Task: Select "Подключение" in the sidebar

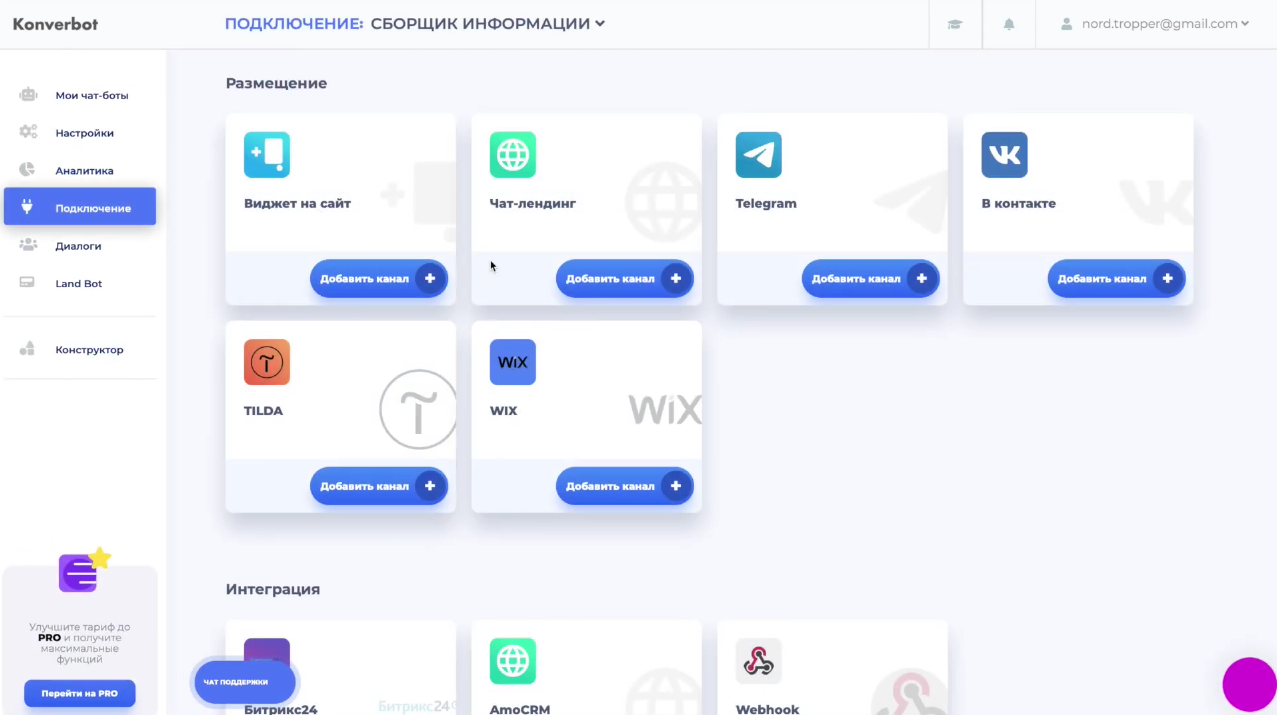Action: tap(80, 207)
